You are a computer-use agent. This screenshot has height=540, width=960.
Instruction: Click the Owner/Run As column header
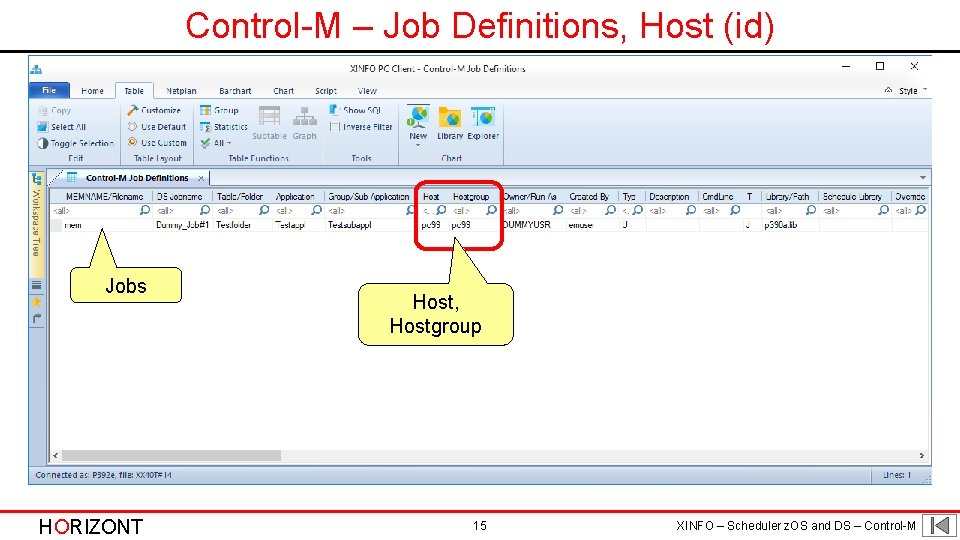click(532, 197)
